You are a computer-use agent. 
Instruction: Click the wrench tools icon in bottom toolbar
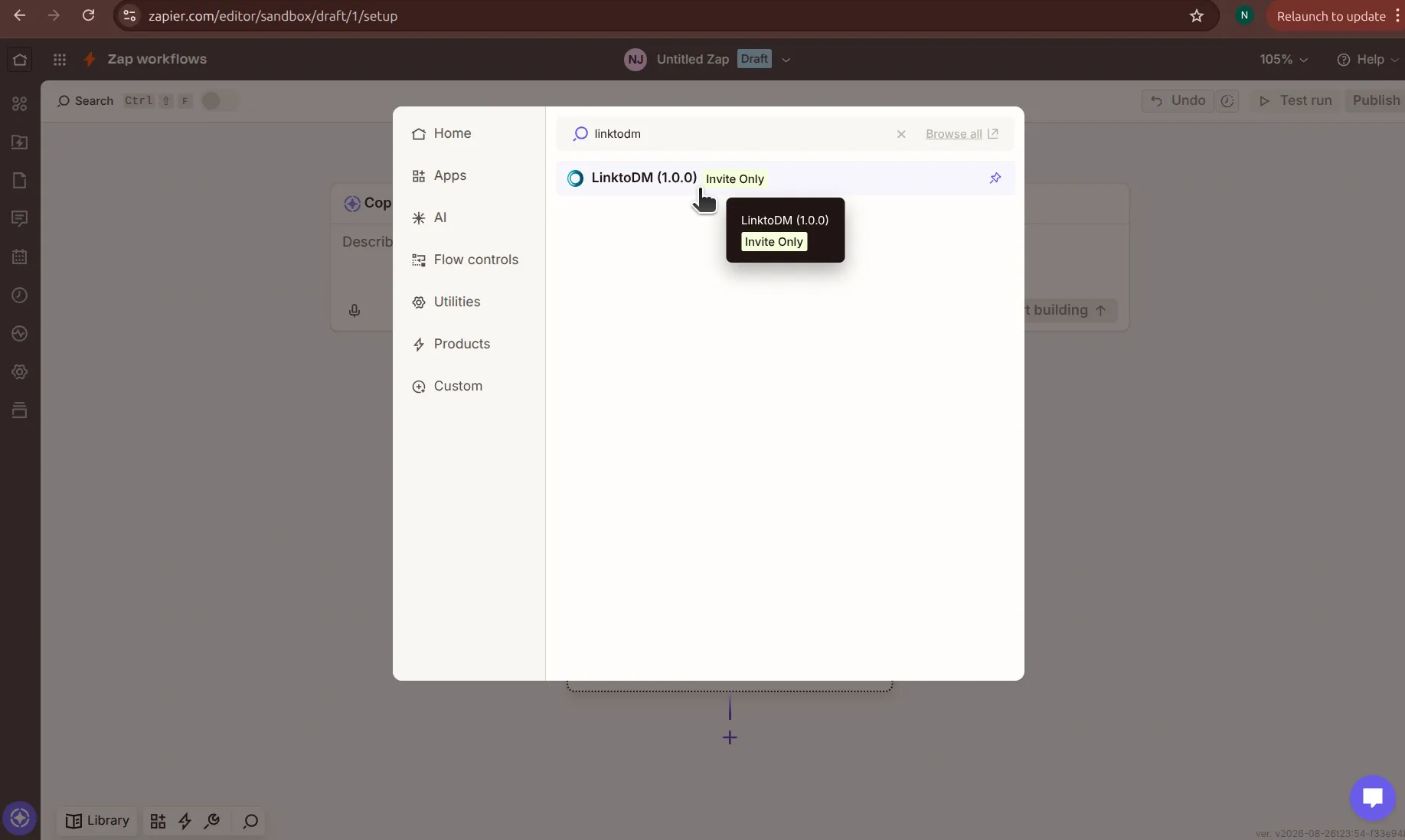[x=212, y=821]
